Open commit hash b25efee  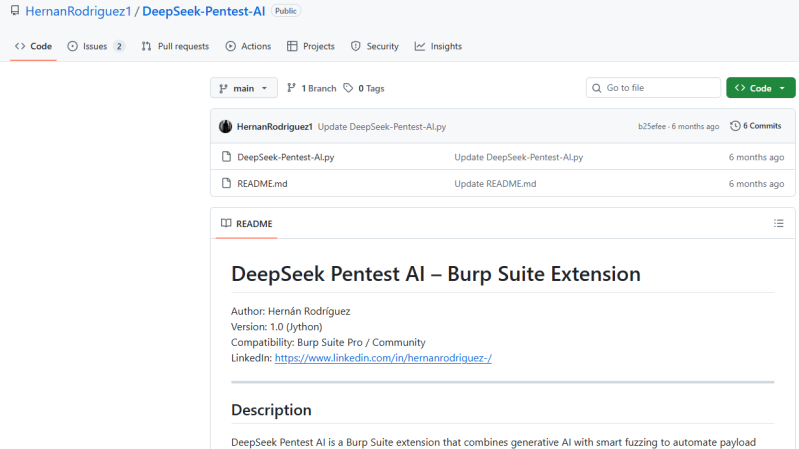(652, 127)
